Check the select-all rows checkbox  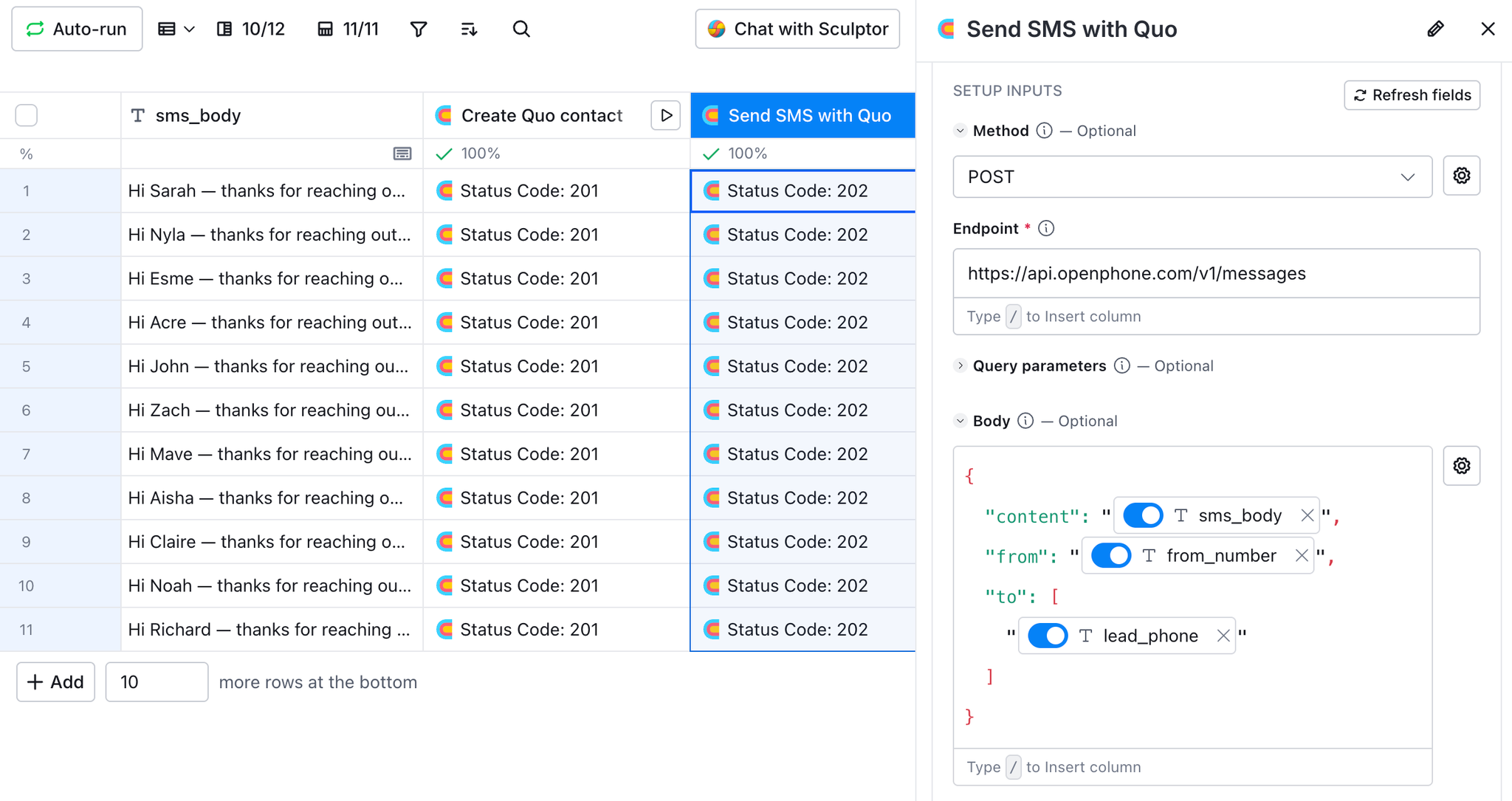(26, 115)
